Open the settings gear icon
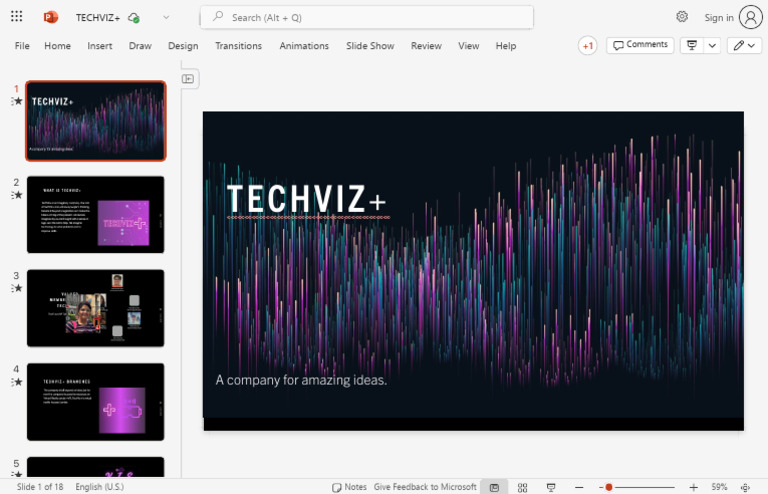Image resolution: width=768 pixels, height=494 pixels. pos(682,17)
